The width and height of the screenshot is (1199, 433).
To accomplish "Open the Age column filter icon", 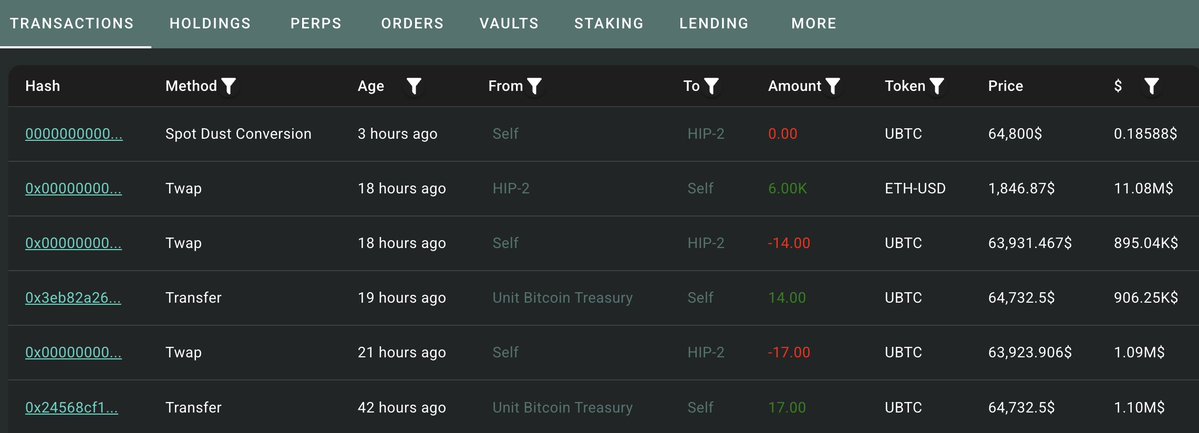I will (414, 86).
